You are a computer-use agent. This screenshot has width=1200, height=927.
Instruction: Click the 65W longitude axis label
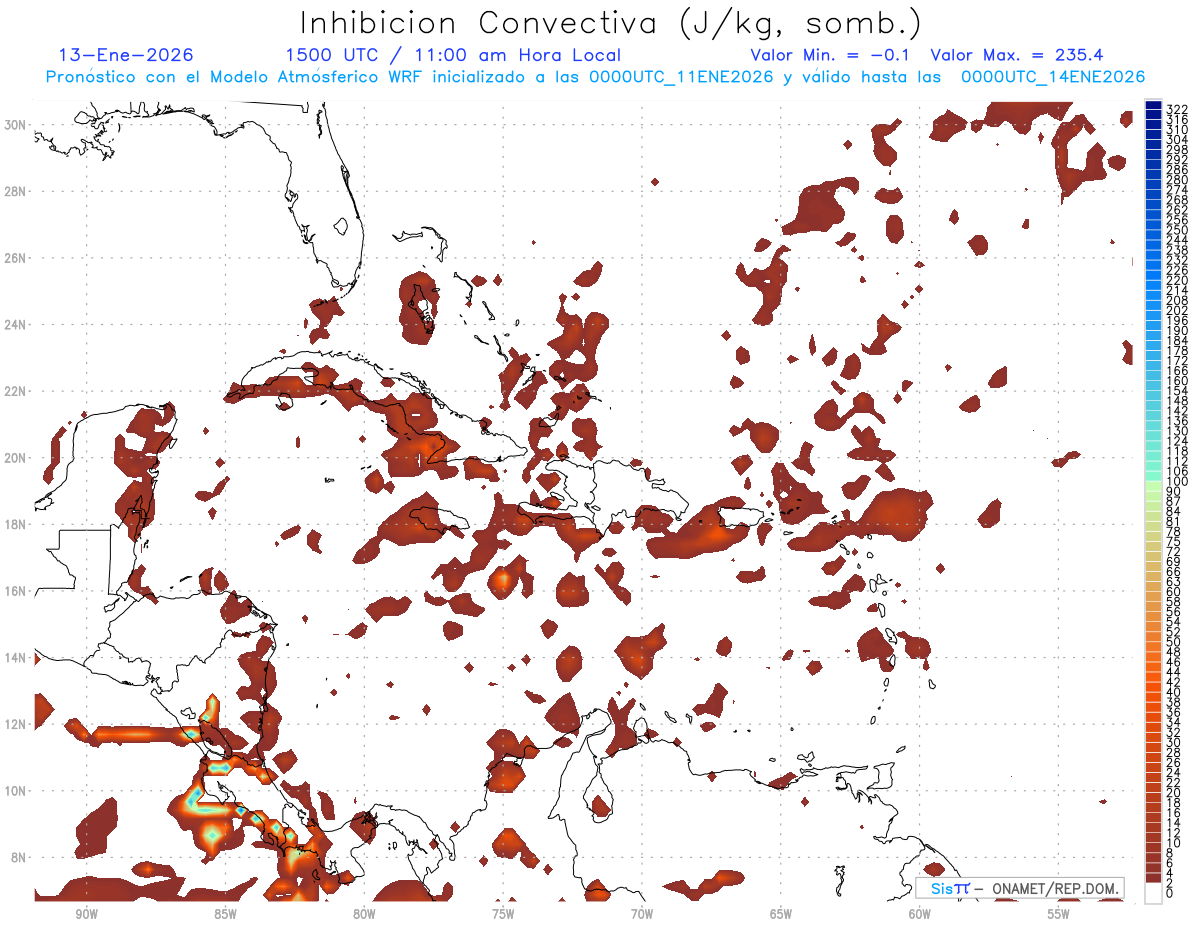pyautogui.click(x=781, y=914)
